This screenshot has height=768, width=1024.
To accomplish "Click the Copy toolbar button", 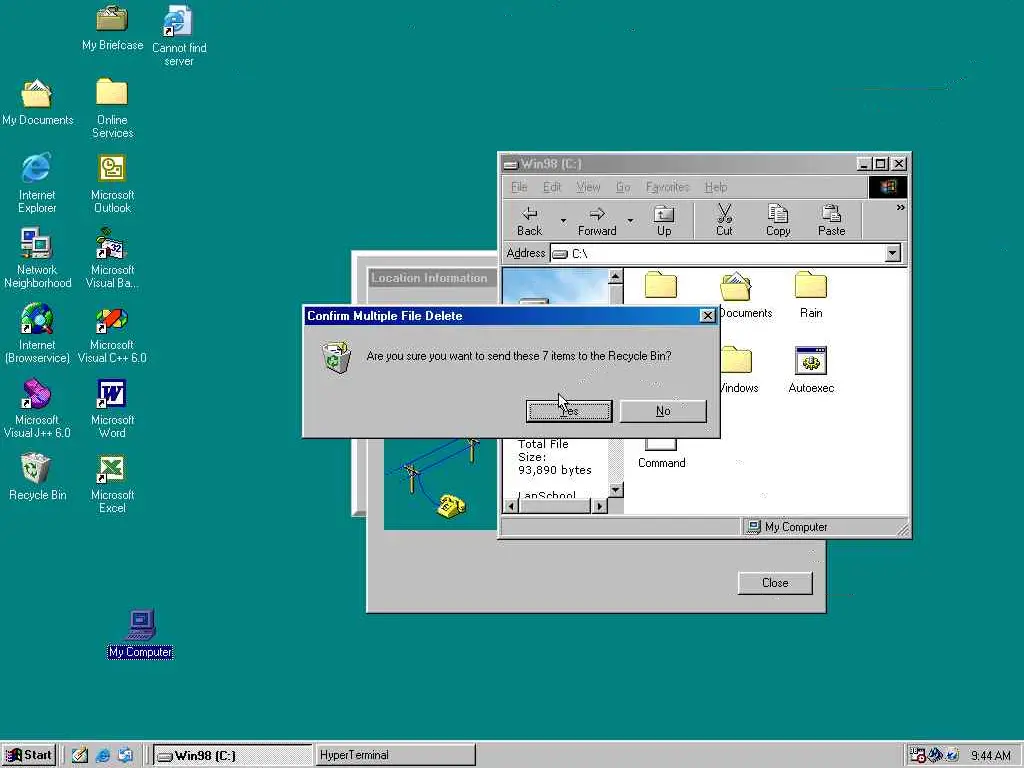I will [x=778, y=221].
